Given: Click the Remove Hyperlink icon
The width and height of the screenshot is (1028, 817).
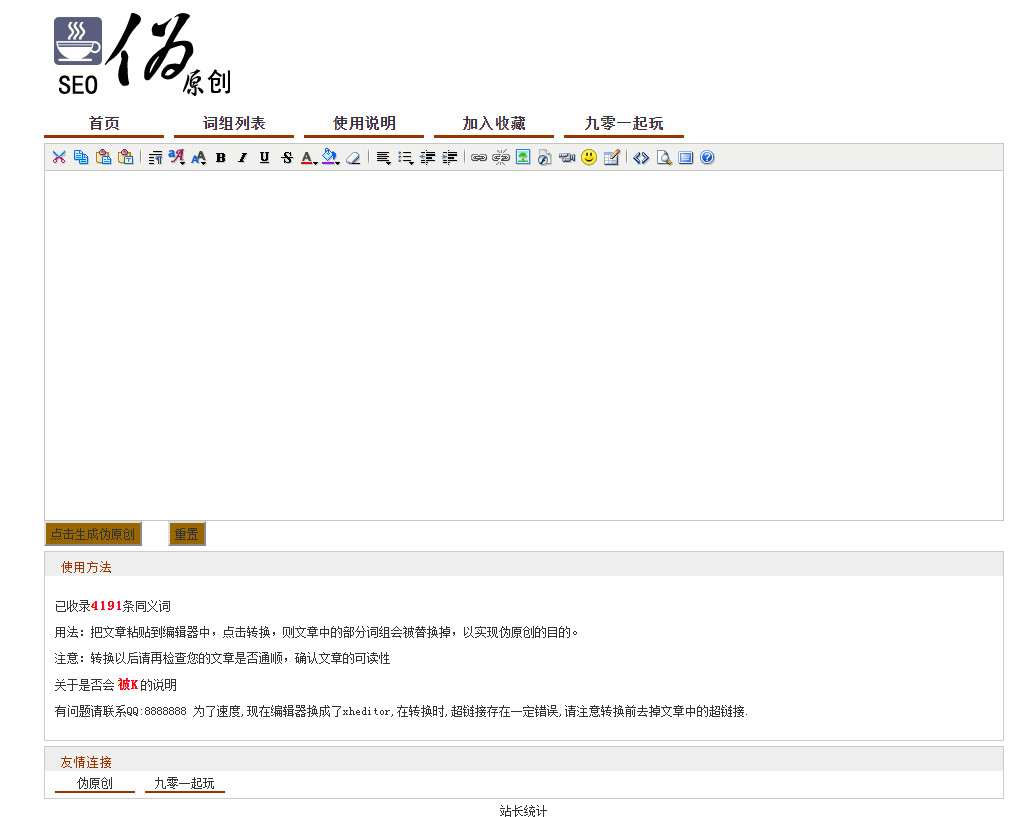Looking at the screenshot, I should point(501,157).
